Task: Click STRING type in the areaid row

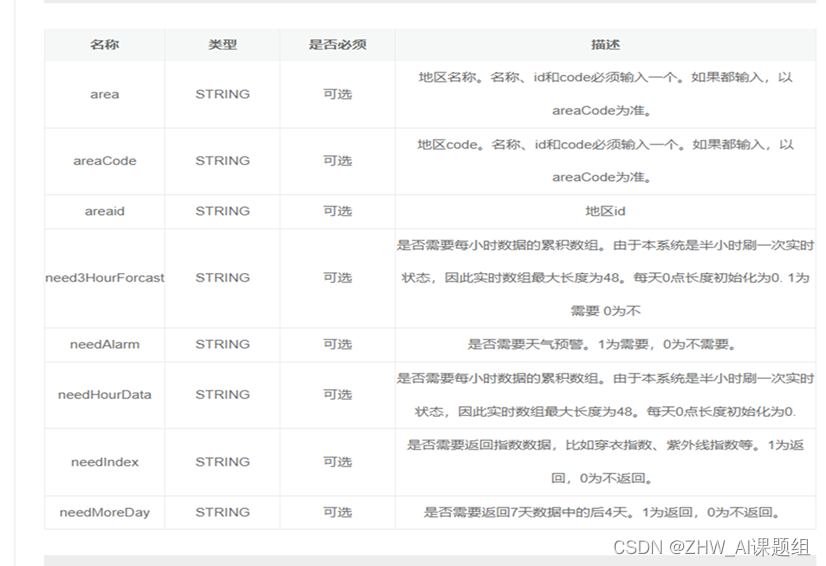Action: point(222,211)
